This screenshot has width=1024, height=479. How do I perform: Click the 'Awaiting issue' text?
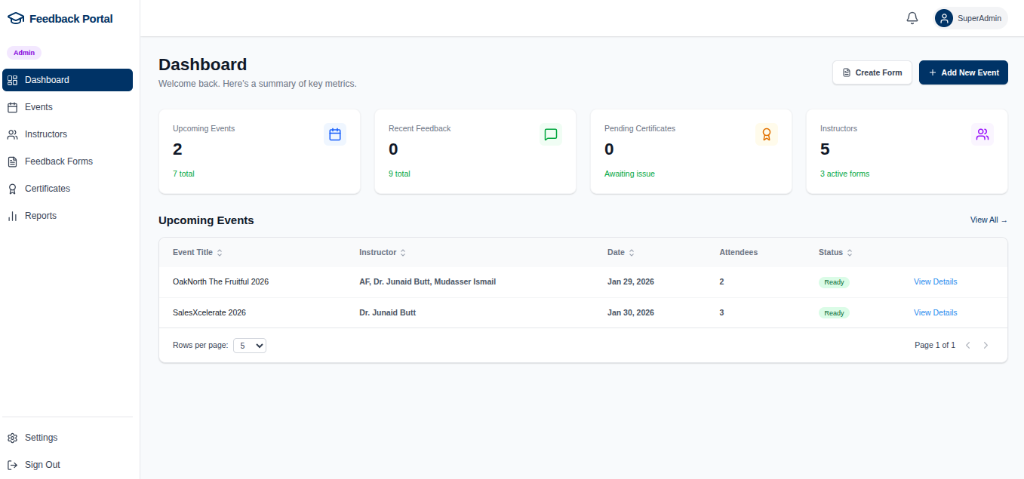click(x=630, y=174)
